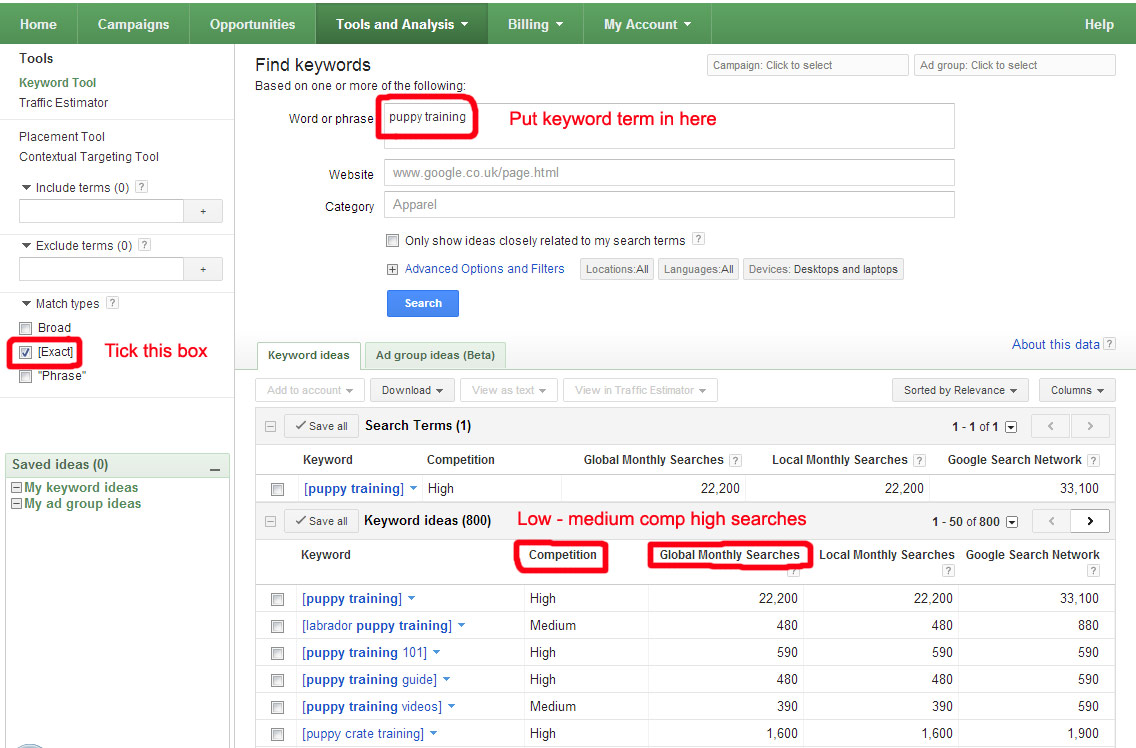
Task: Open Billing dropdown menu
Action: tap(535, 24)
